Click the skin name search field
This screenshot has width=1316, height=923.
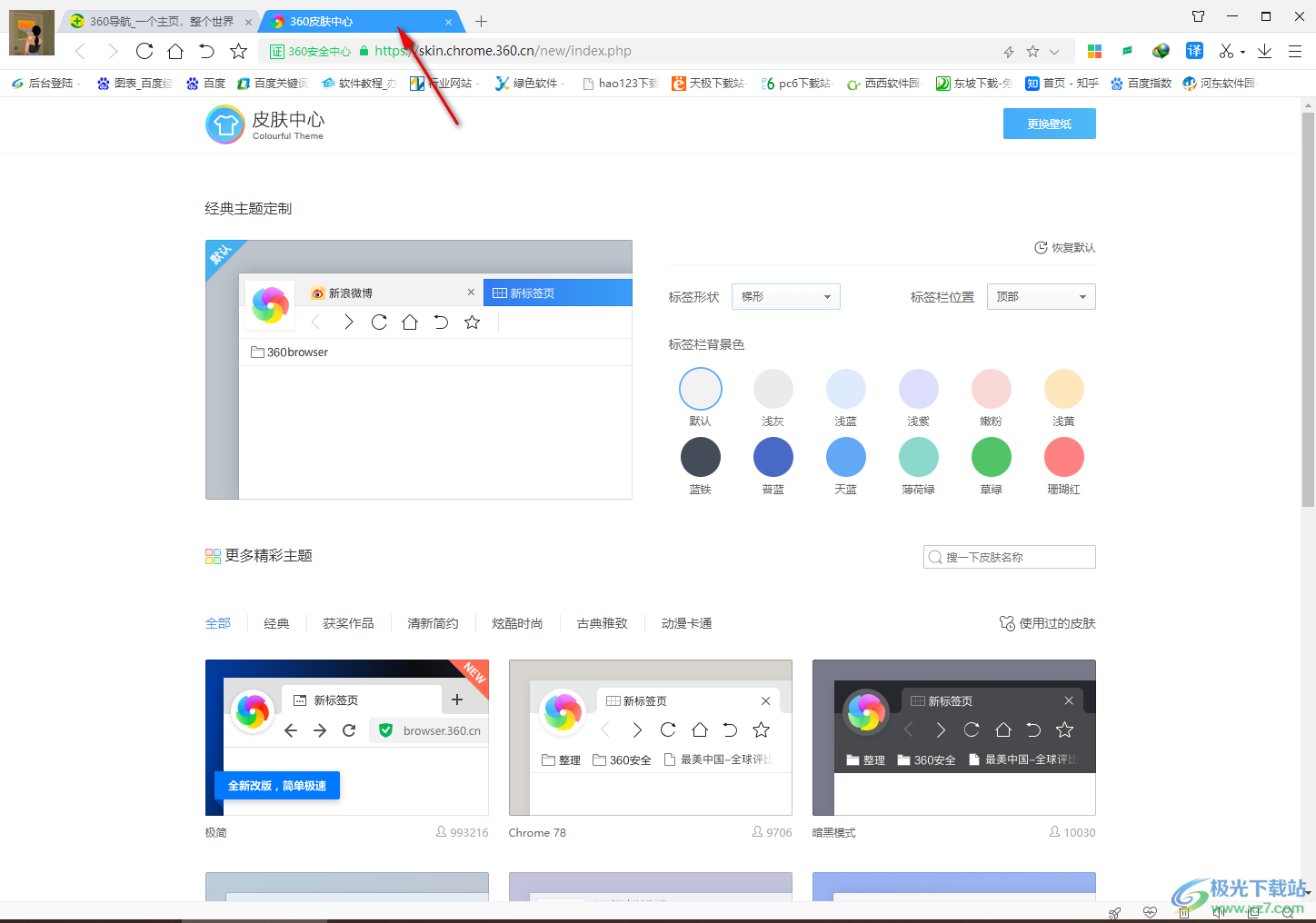1009,557
